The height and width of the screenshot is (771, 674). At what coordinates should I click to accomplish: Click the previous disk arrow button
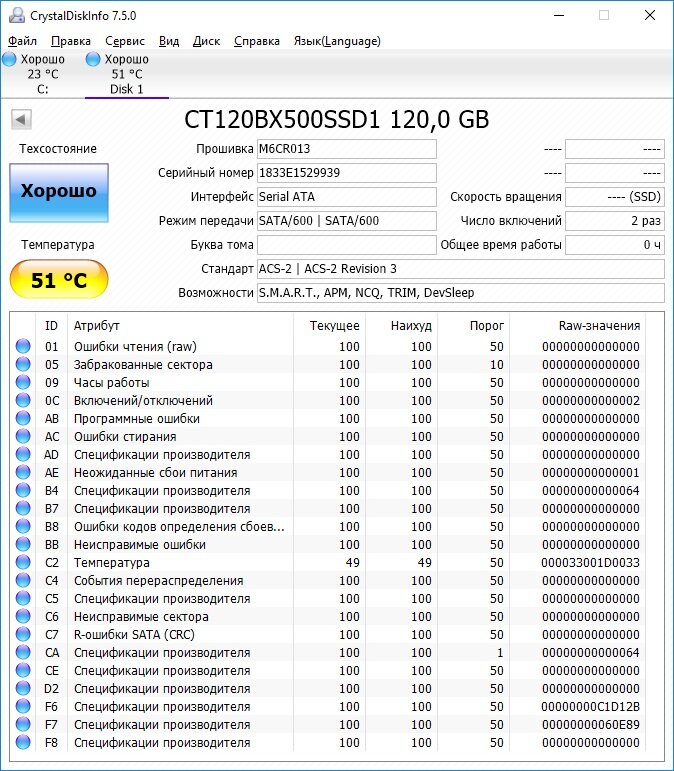[x=21, y=119]
